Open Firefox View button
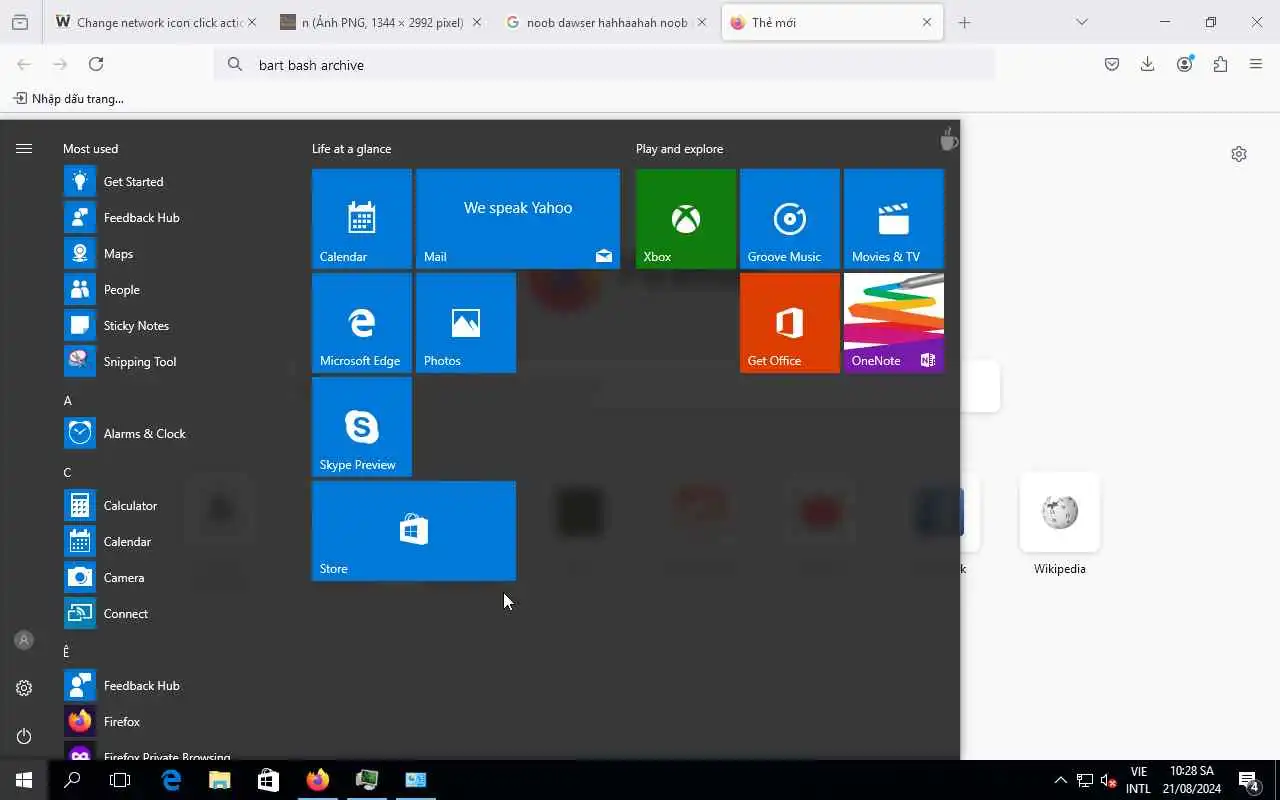1280x800 pixels. point(20,22)
